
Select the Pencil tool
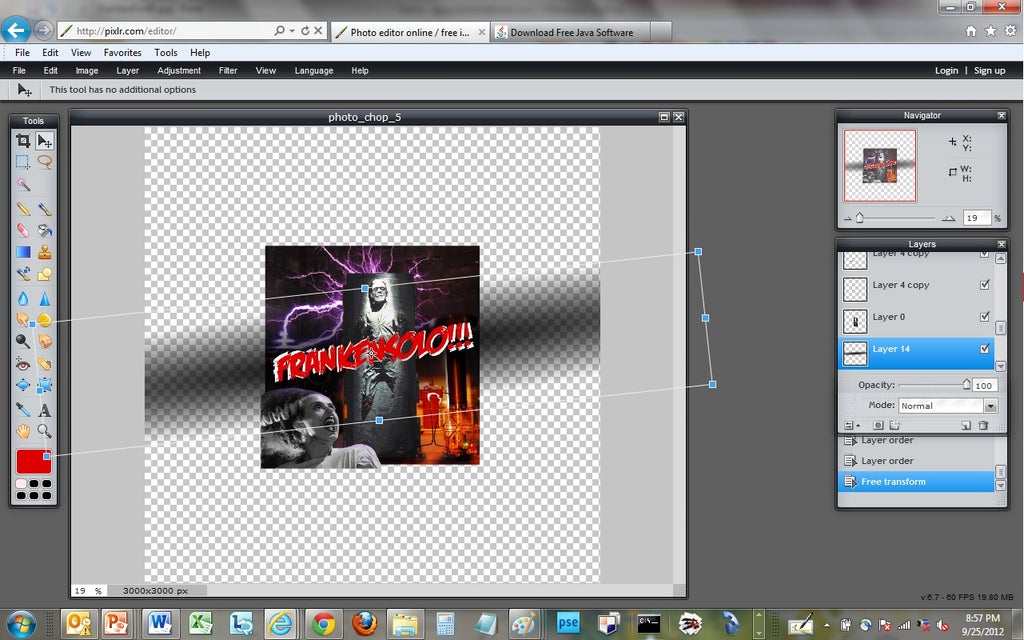[23, 209]
